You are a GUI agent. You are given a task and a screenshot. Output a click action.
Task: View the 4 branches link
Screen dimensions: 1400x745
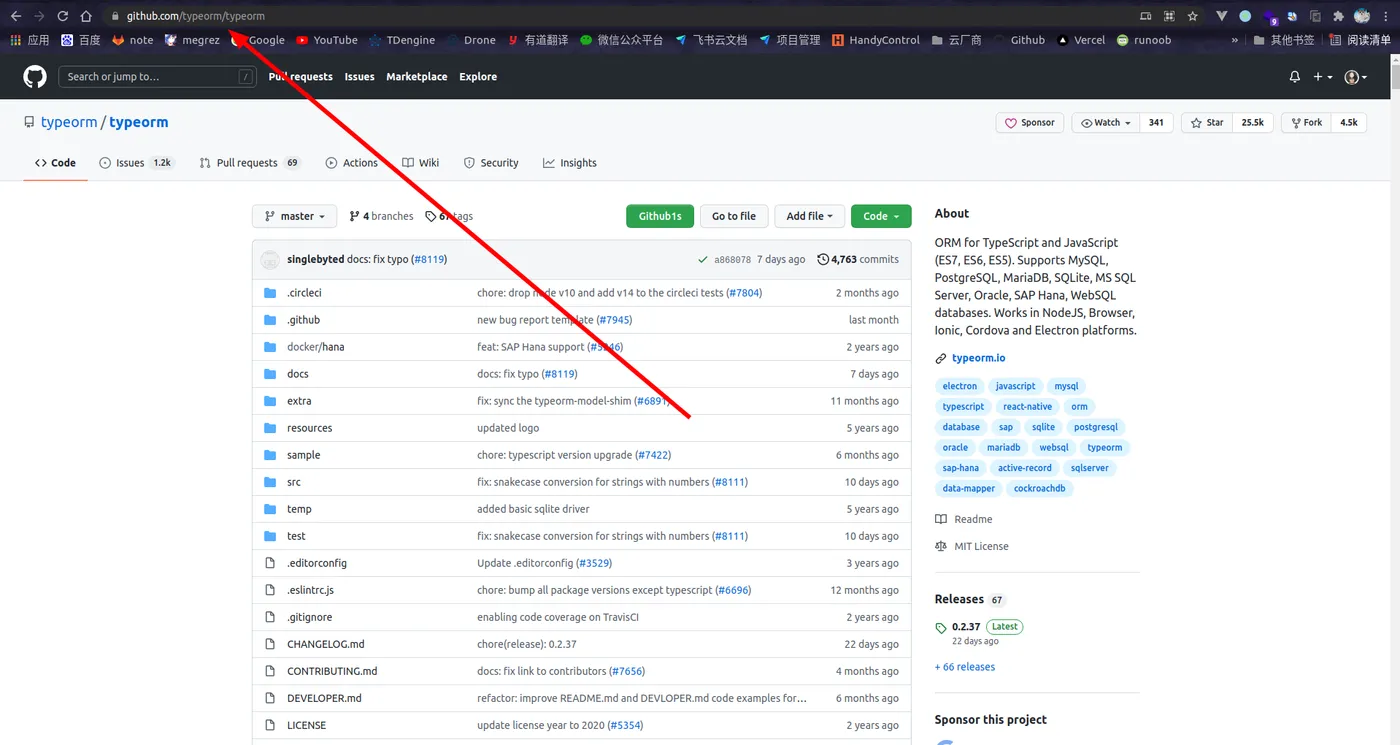pos(381,216)
